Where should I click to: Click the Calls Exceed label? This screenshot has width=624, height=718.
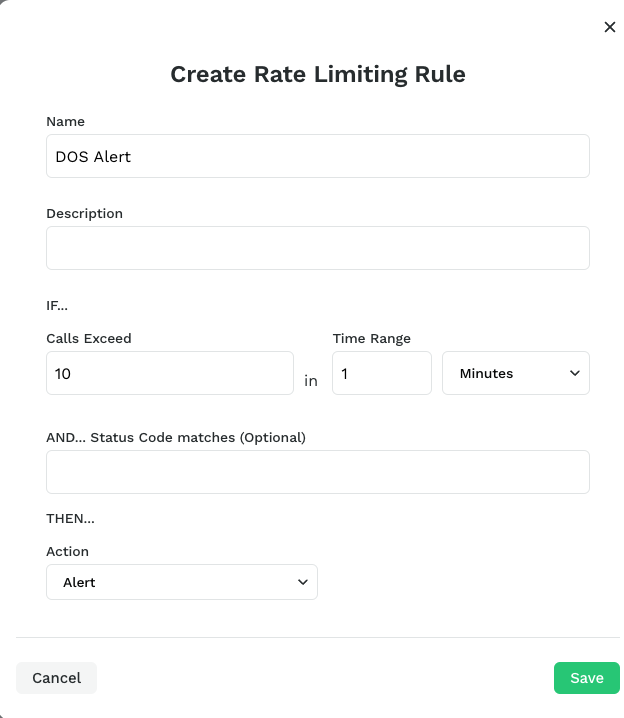[89, 338]
